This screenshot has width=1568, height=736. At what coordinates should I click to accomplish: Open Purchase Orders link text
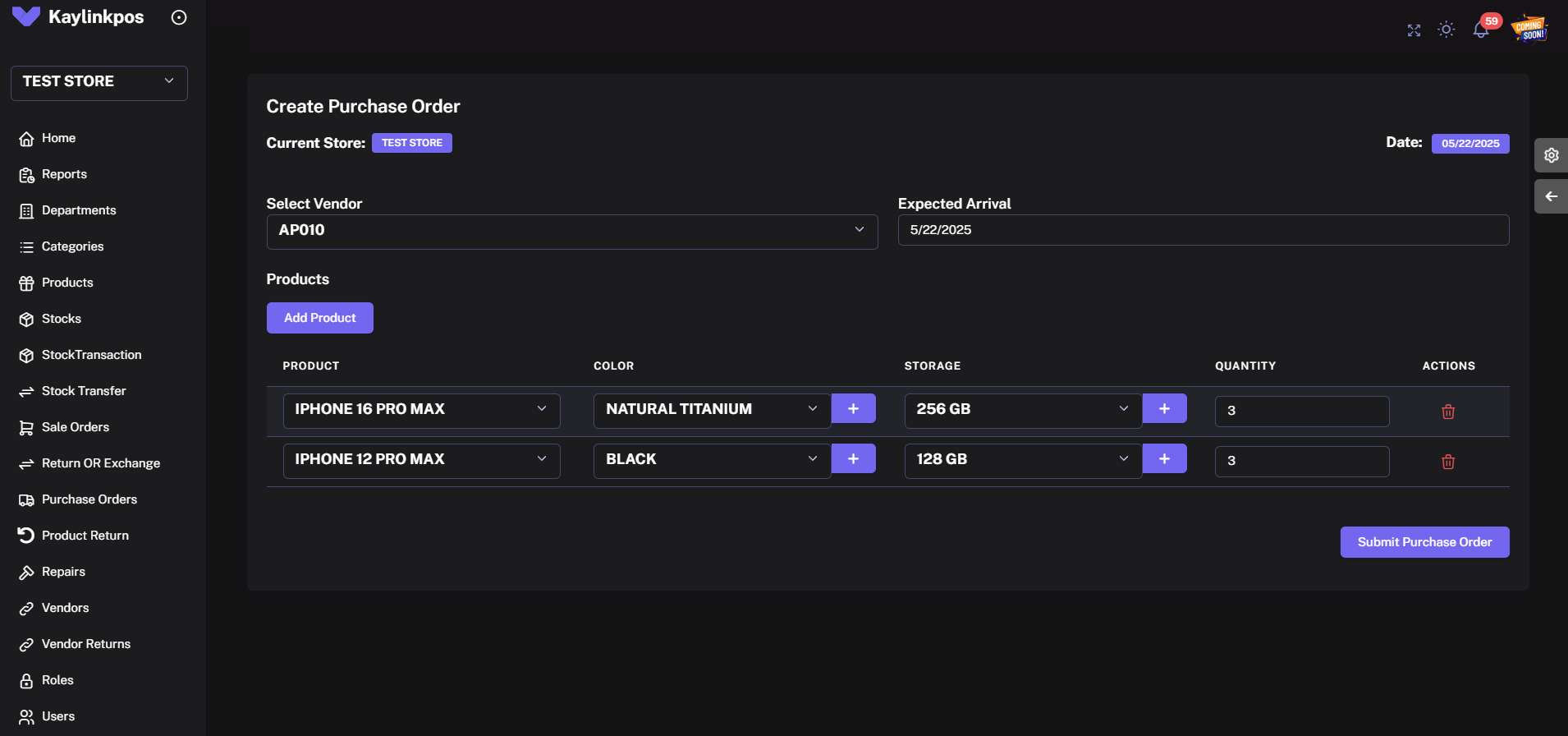(89, 499)
